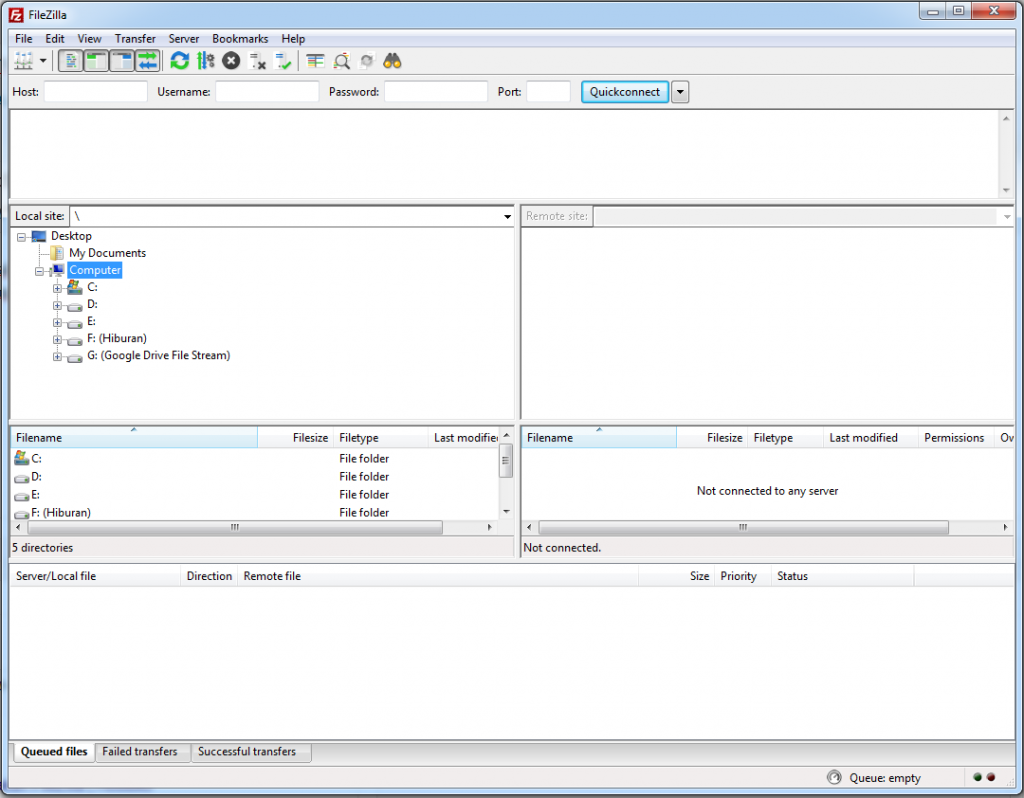Open the Site Manager dropdown arrow
This screenshot has height=798, width=1024.
click(x=43, y=61)
